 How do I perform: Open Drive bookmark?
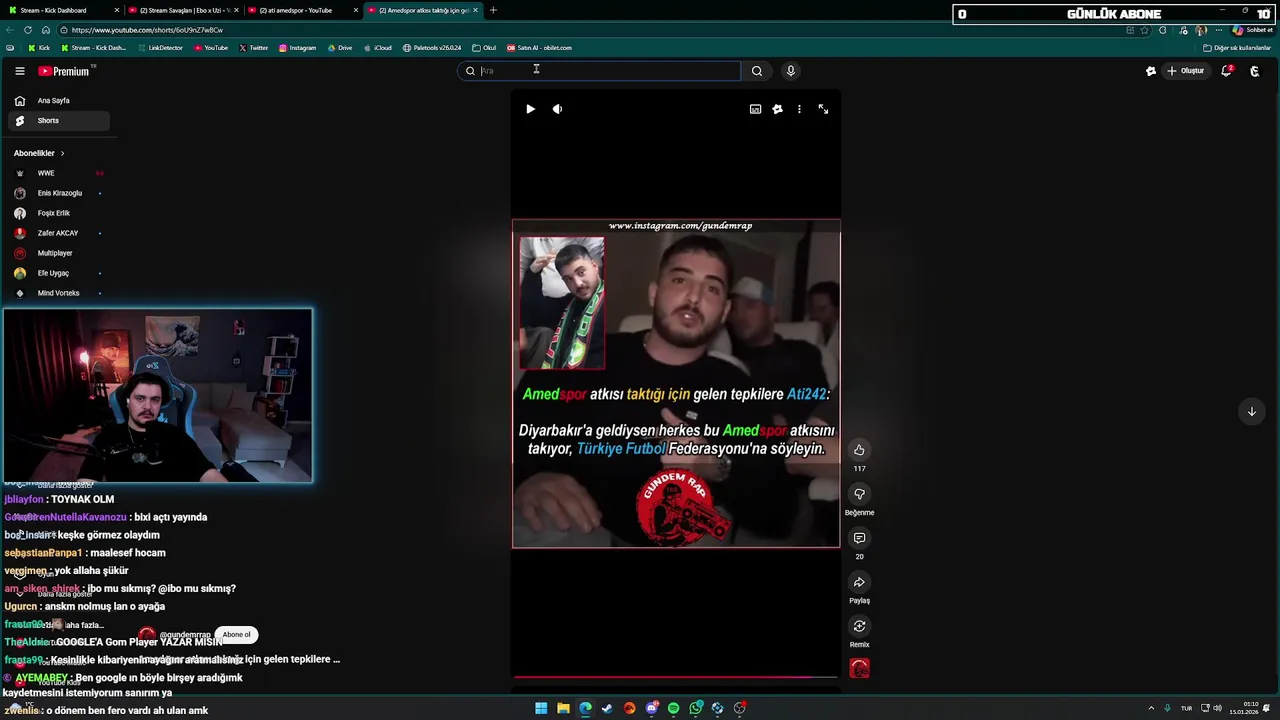pos(340,48)
